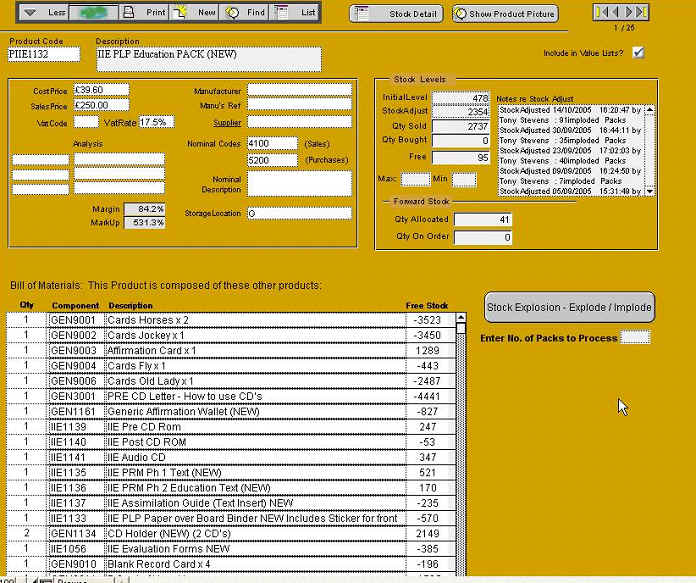Click the Manufacturer field
Screen dimensions: 696x583
pos(300,90)
